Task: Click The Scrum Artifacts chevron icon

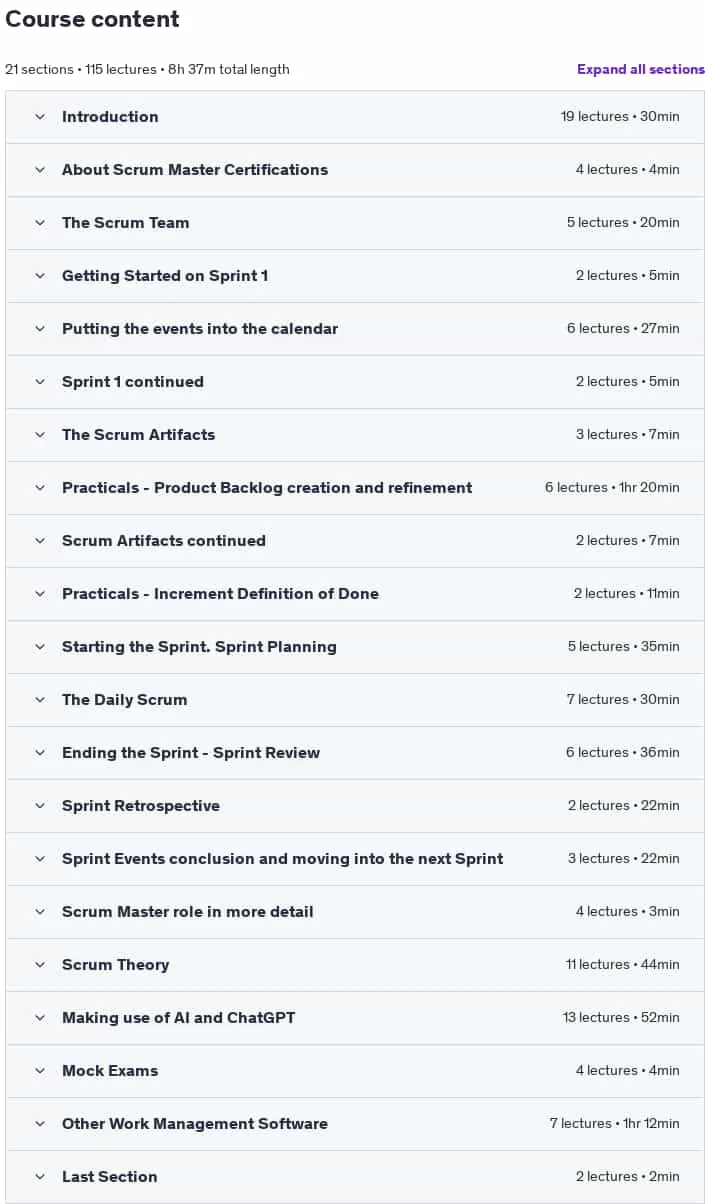Action: pyautogui.click(x=40, y=434)
